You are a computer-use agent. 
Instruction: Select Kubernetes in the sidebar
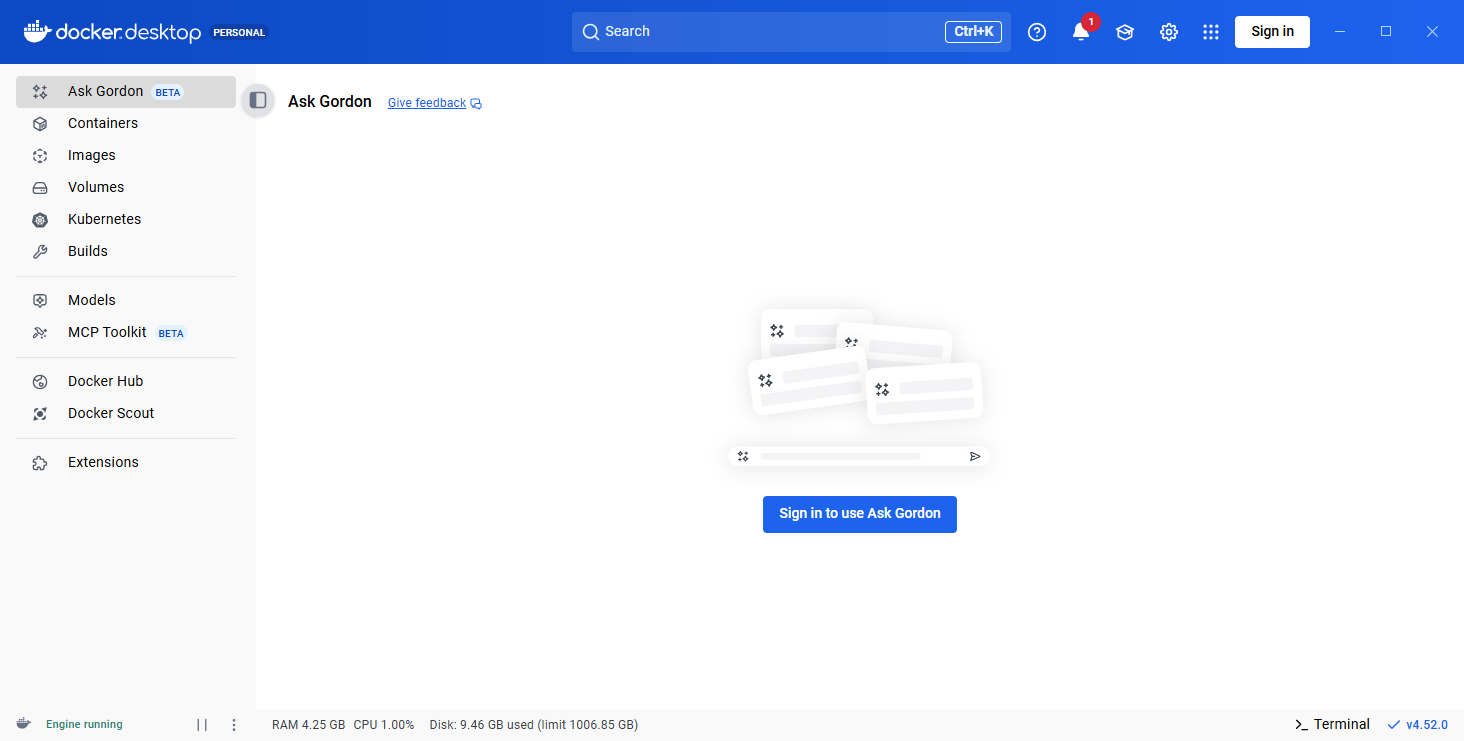(126, 220)
